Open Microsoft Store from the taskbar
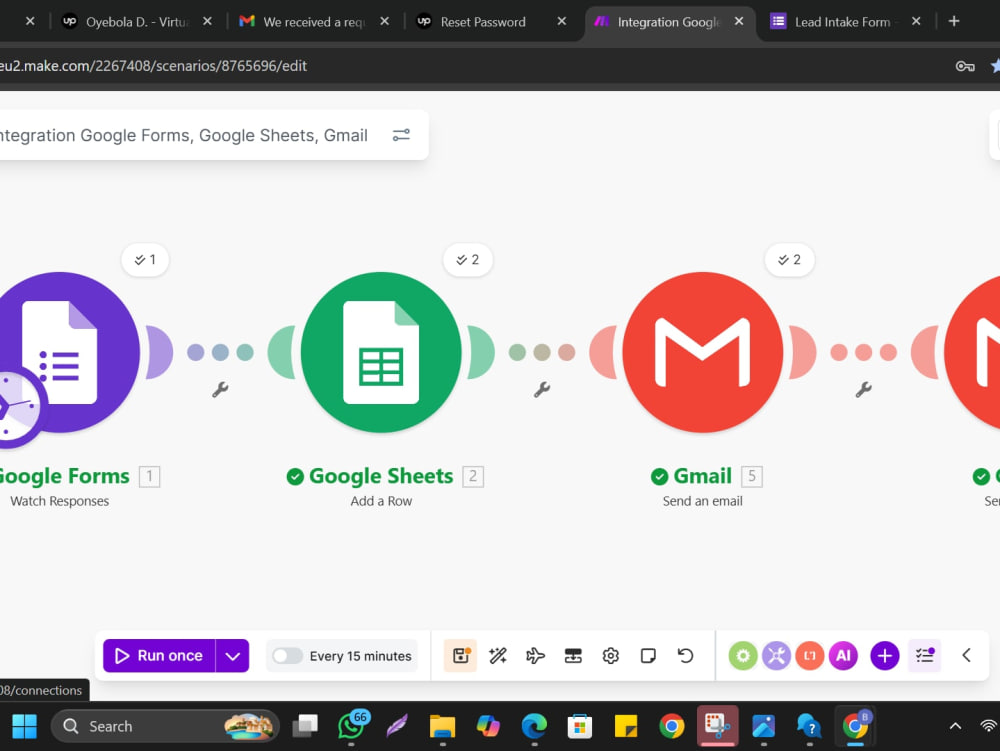The width and height of the screenshot is (1000, 751). pyautogui.click(x=580, y=726)
